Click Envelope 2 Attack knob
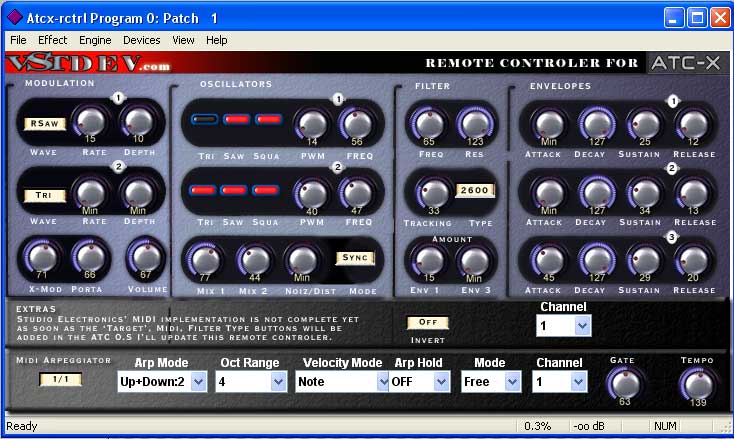734x439 pixels. click(549, 193)
